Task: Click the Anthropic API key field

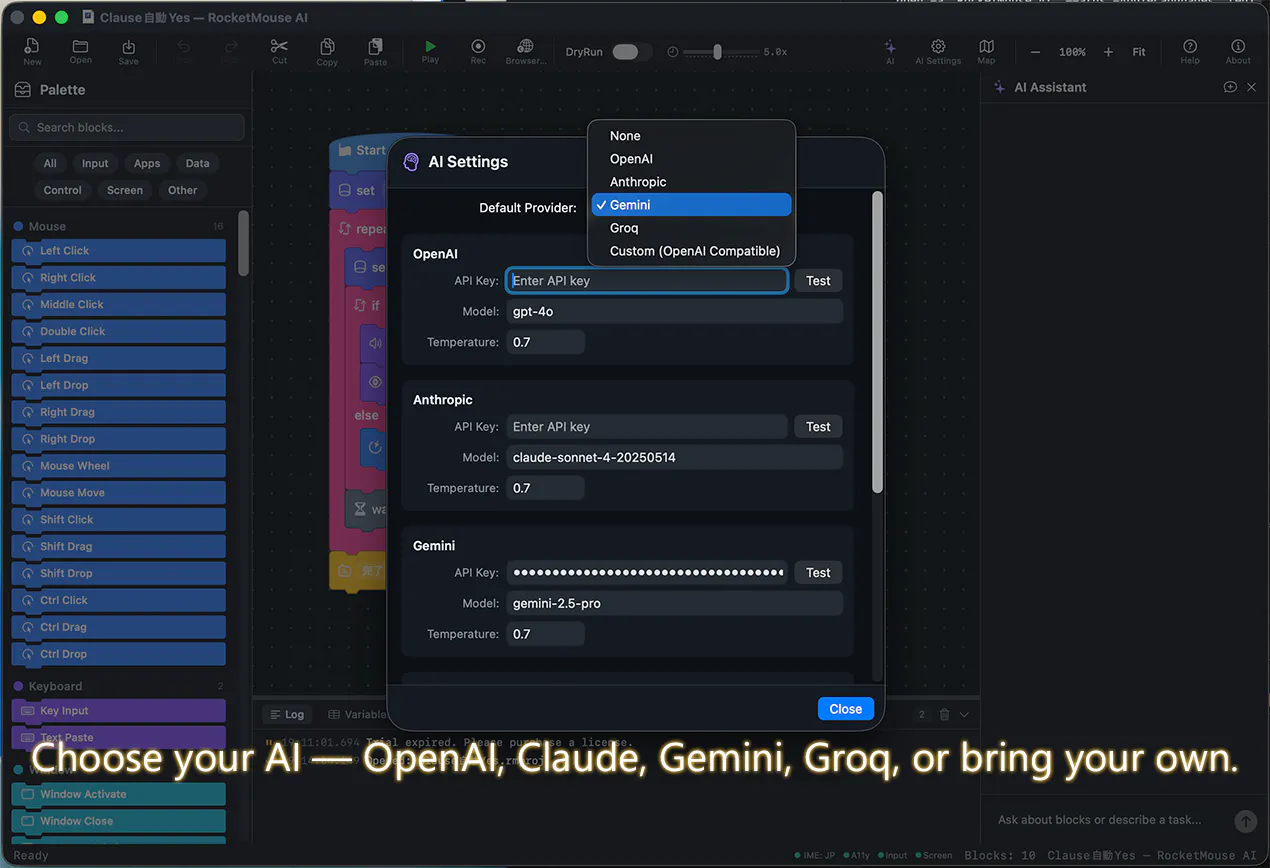Action: click(x=647, y=427)
